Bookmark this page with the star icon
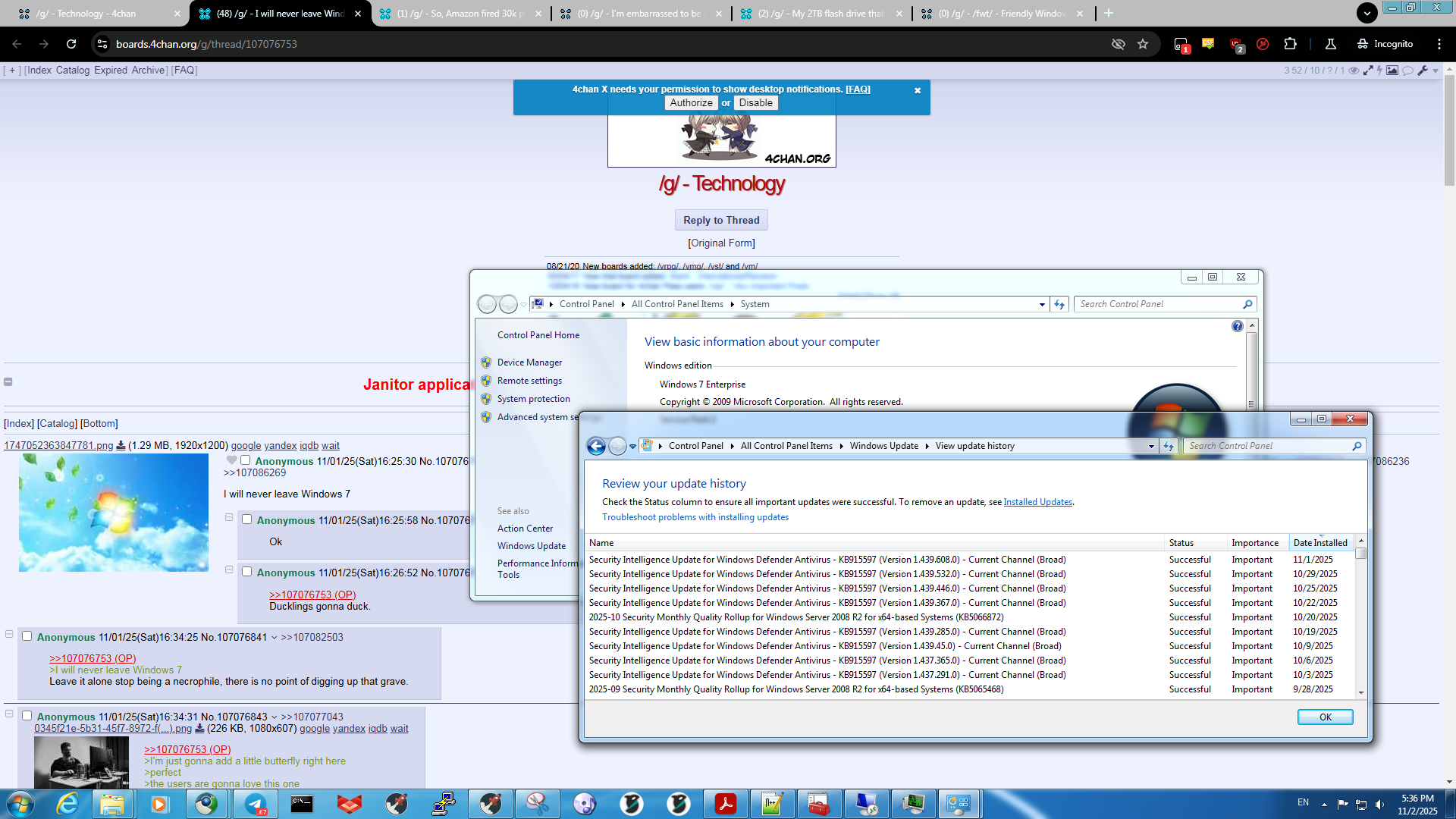 (1143, 44)
